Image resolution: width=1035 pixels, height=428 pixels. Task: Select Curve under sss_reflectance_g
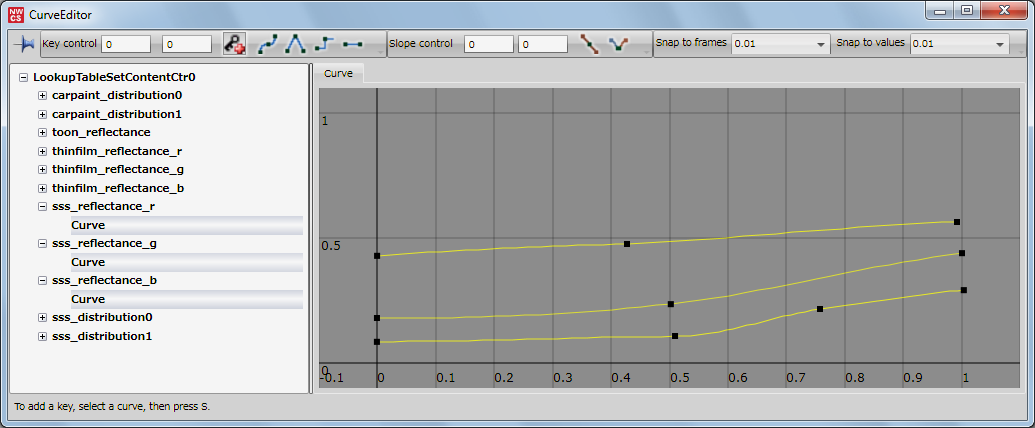click(x=88, y=262)
